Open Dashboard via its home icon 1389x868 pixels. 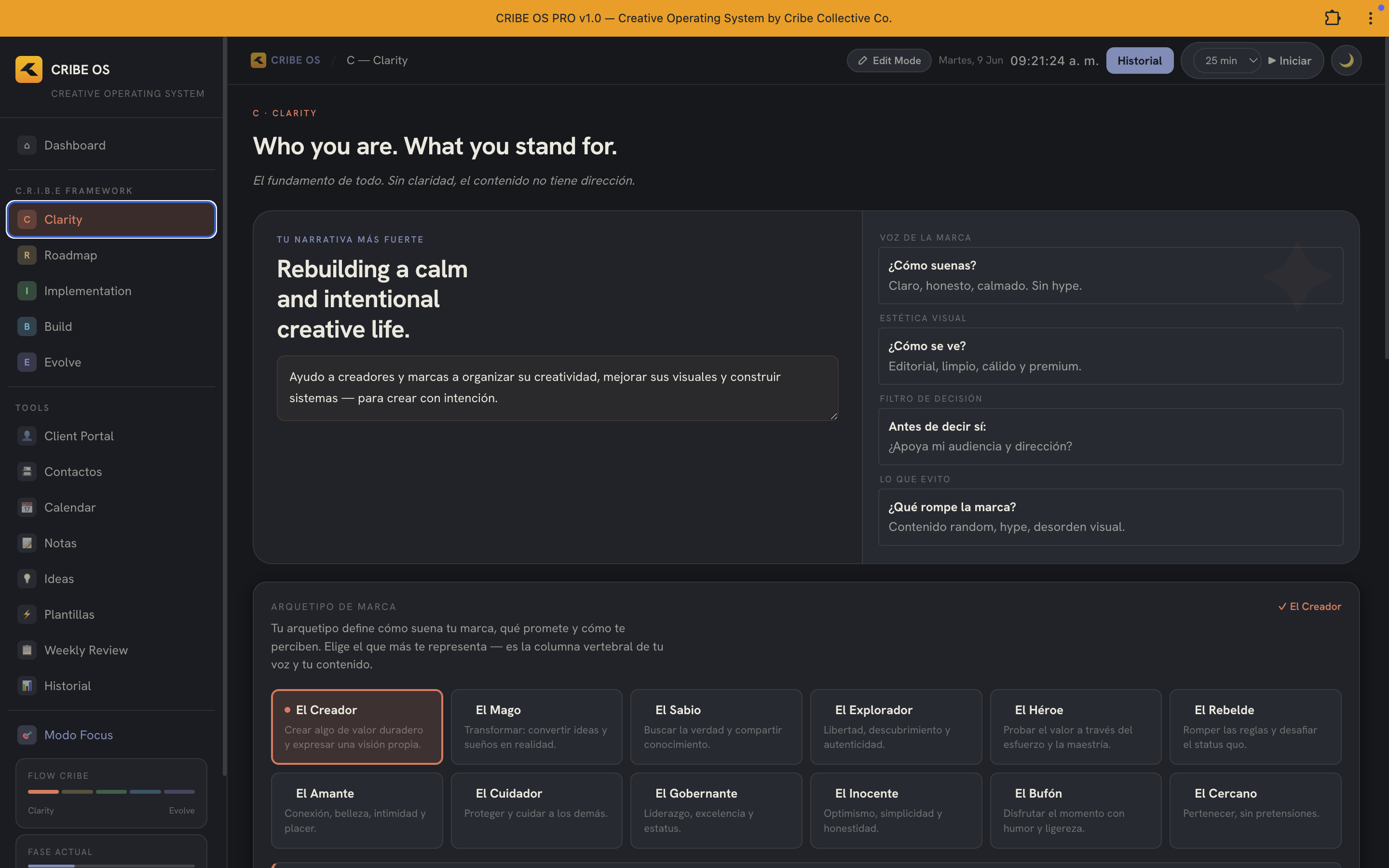[x=27, y=145]
